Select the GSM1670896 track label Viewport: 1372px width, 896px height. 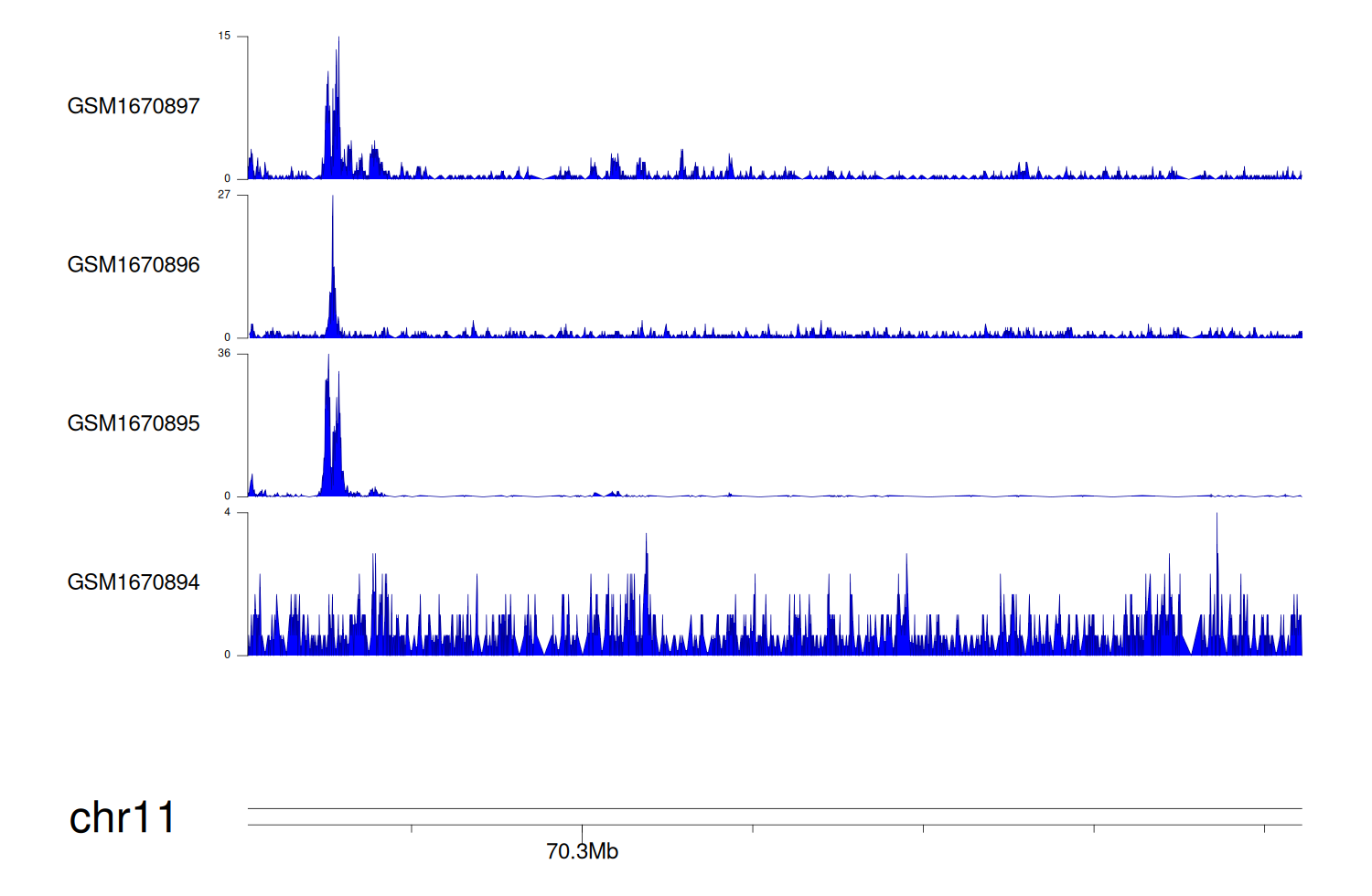134,265
